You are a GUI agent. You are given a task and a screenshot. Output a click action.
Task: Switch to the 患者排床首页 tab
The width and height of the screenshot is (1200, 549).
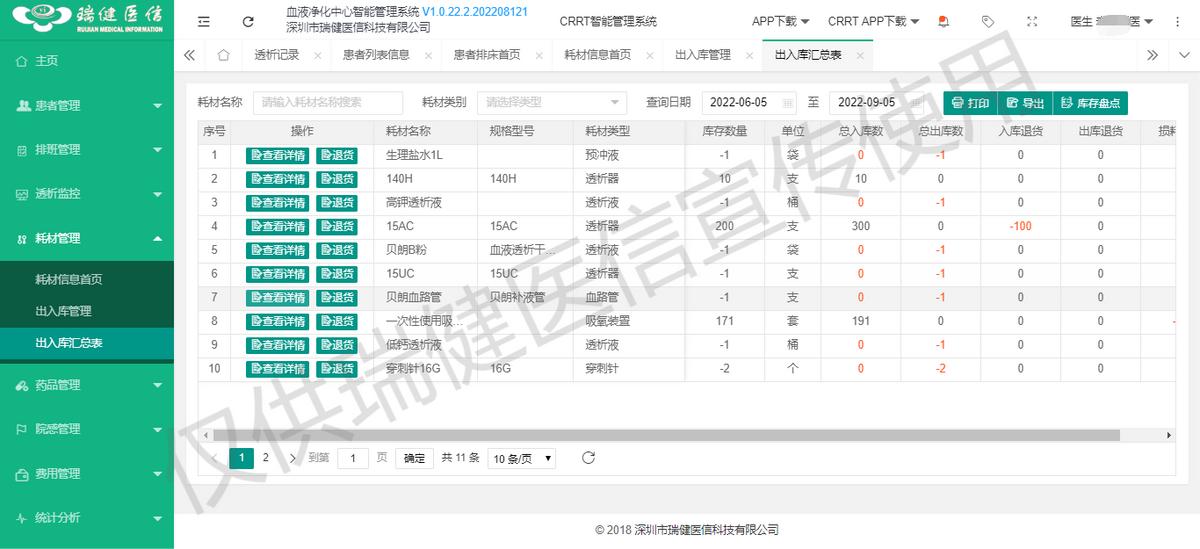pos(487,55)
